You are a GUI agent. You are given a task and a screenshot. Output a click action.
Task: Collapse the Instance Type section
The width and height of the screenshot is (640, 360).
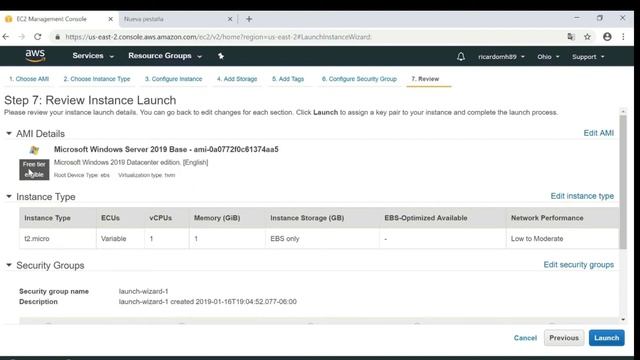point(9,197)
